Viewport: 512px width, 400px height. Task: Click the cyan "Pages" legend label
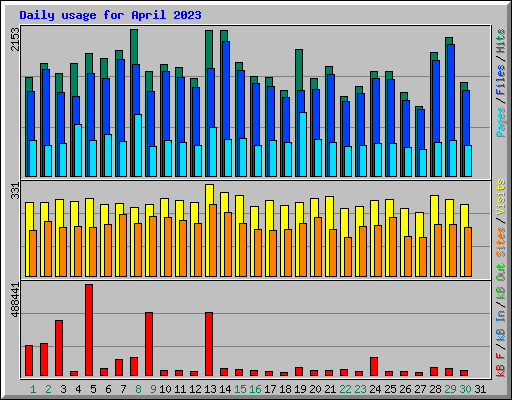(501, 122)
